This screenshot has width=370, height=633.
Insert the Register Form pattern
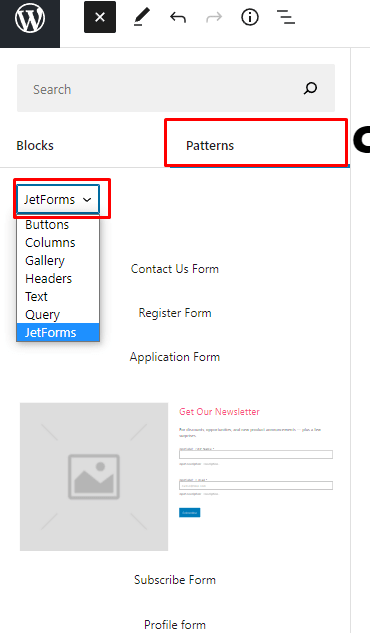coord(175,313)
